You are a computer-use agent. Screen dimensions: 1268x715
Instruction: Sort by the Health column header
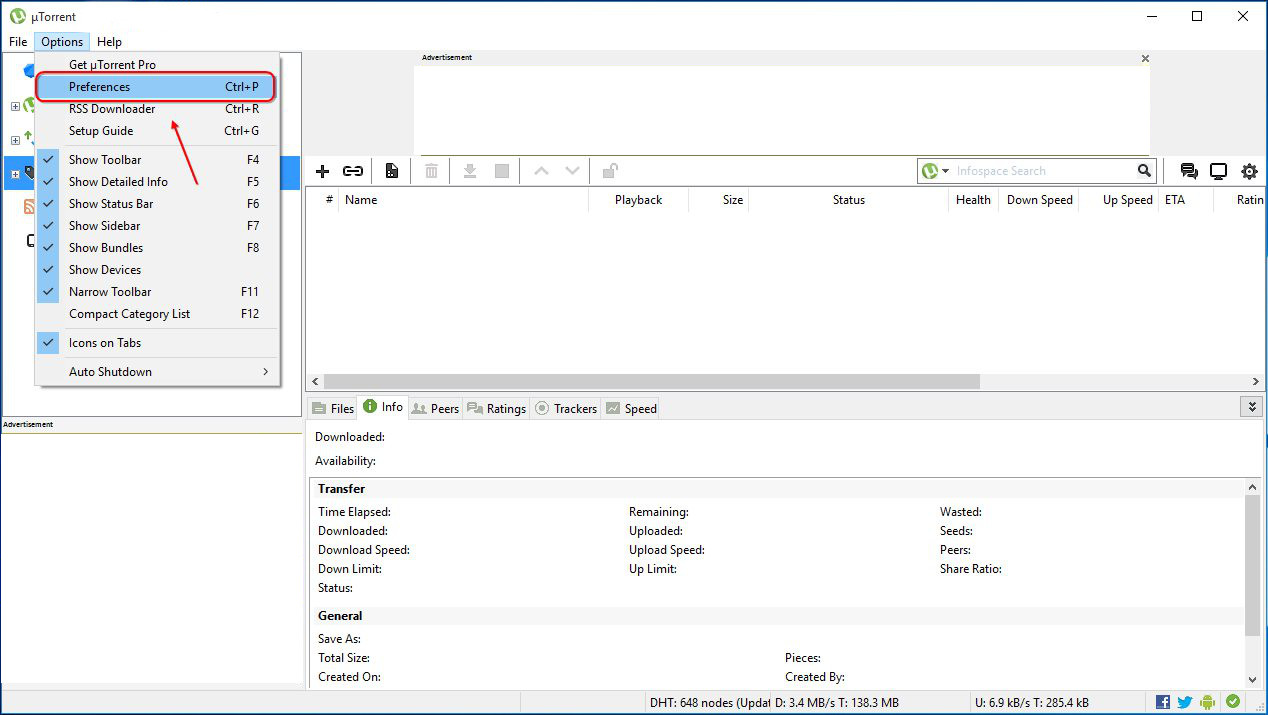973,200
